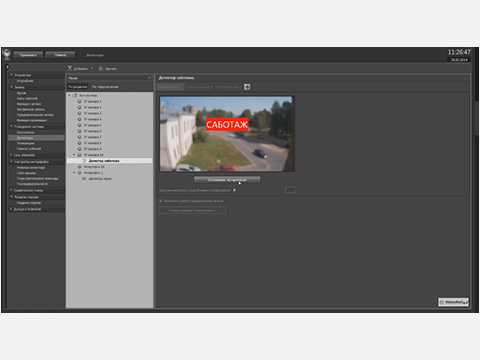Open Экстренная запись in the side menu
480x360 pixels.
(x=31, y=109)
